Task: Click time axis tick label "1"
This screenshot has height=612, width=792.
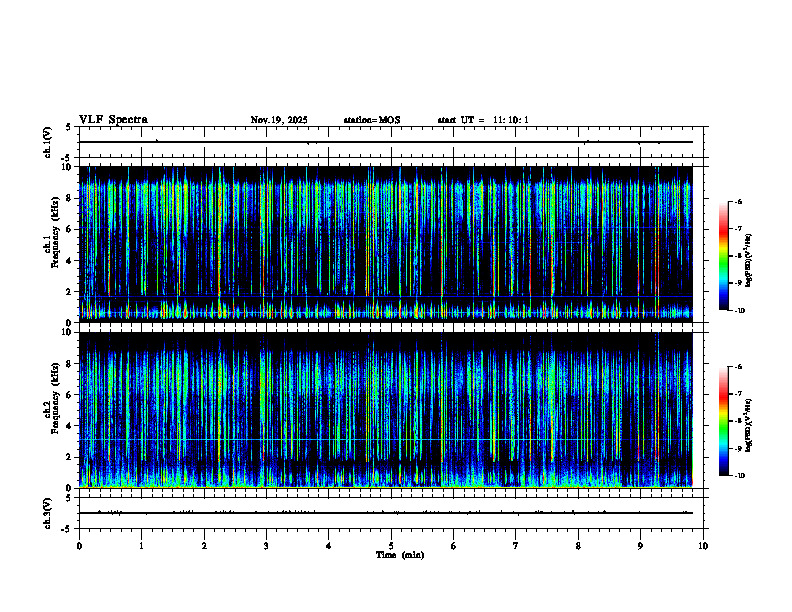Action: [141, 546]
